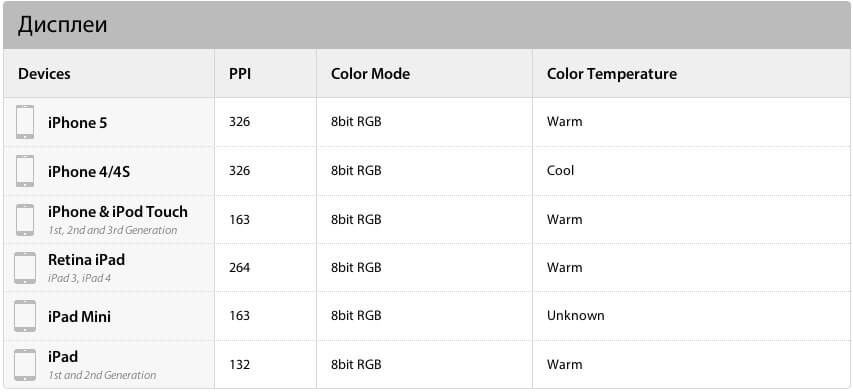
Task: Select the Color Temperature column header
Action: coord(612,73)
